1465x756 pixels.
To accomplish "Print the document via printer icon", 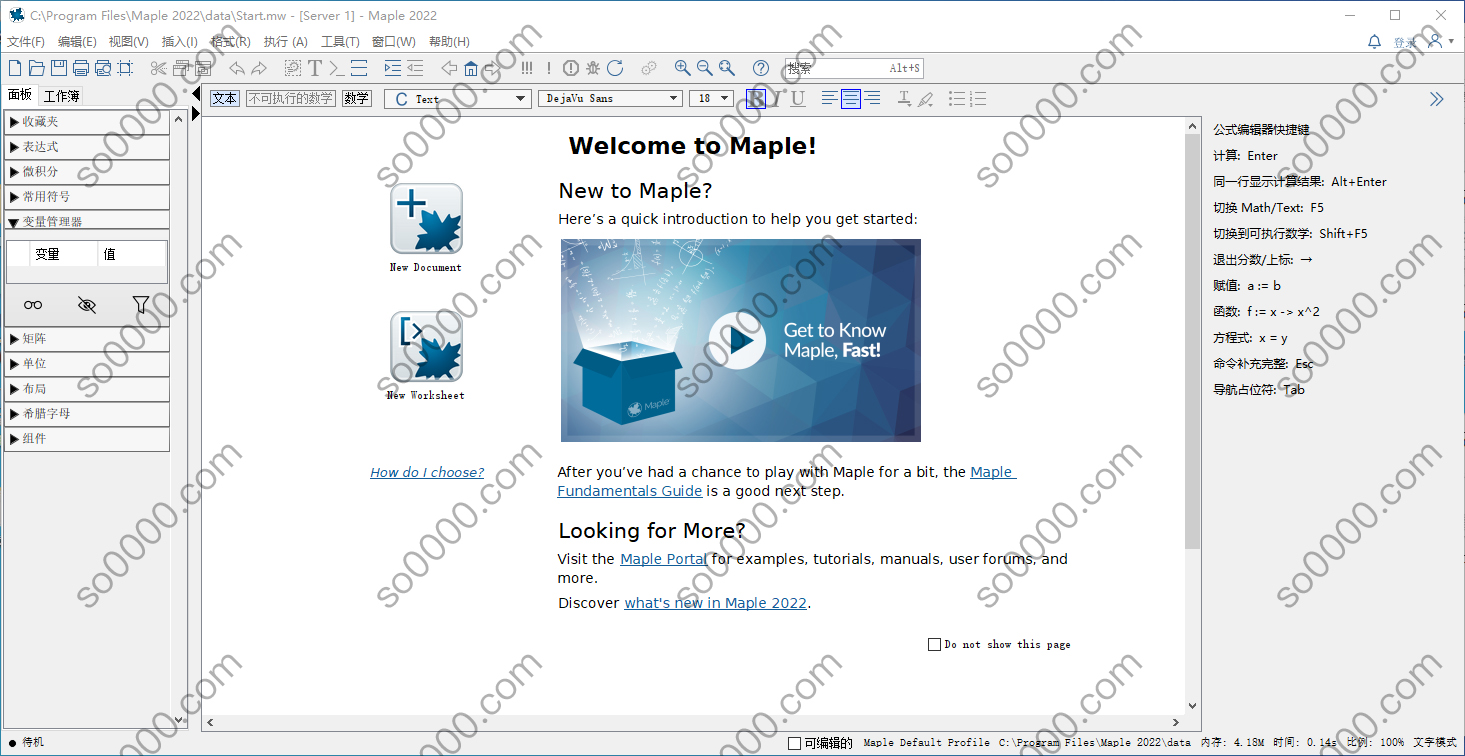I will tap(81, 68).
